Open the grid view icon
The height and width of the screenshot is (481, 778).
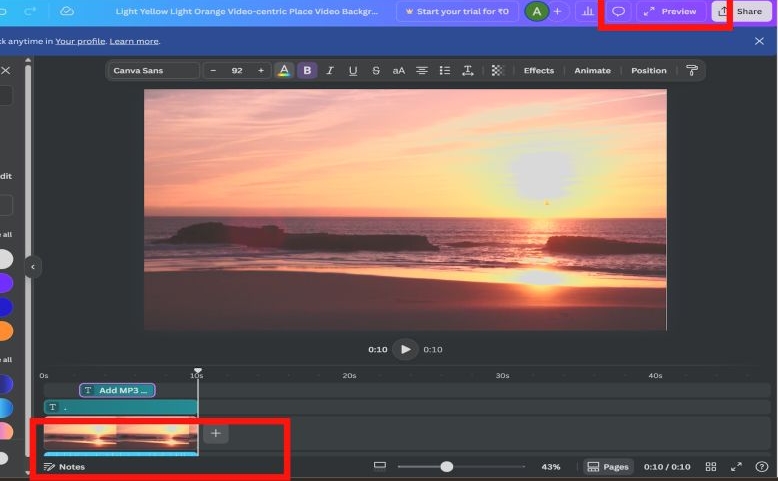[711, 467]
